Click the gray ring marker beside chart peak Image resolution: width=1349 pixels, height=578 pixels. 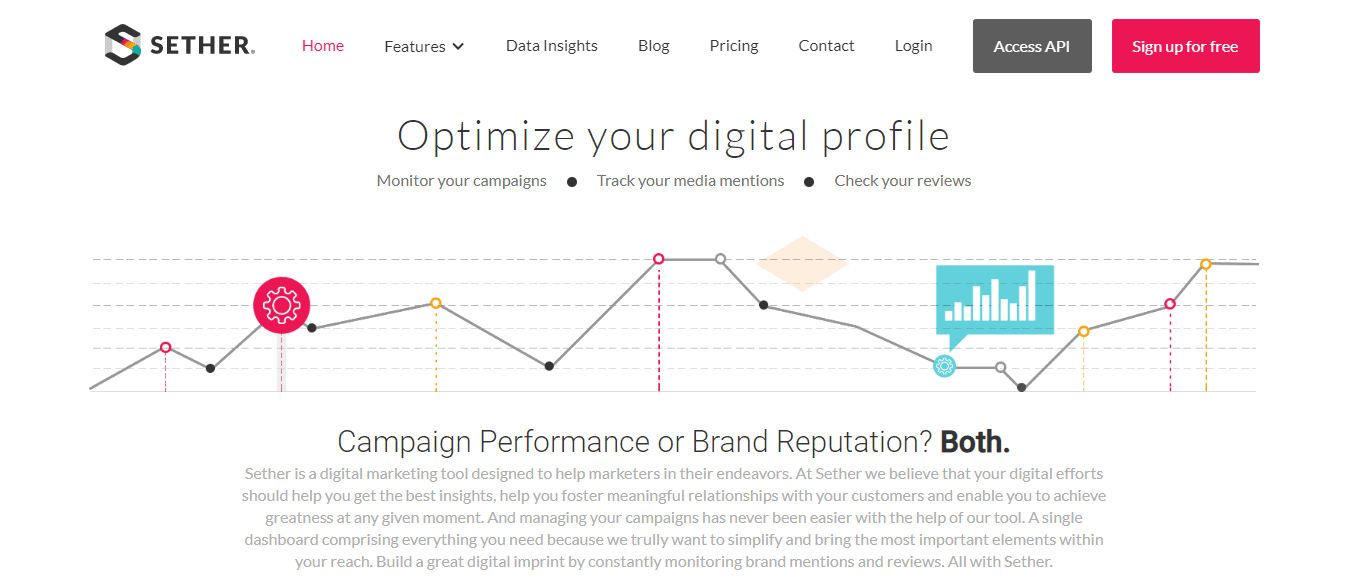point(720,259)
